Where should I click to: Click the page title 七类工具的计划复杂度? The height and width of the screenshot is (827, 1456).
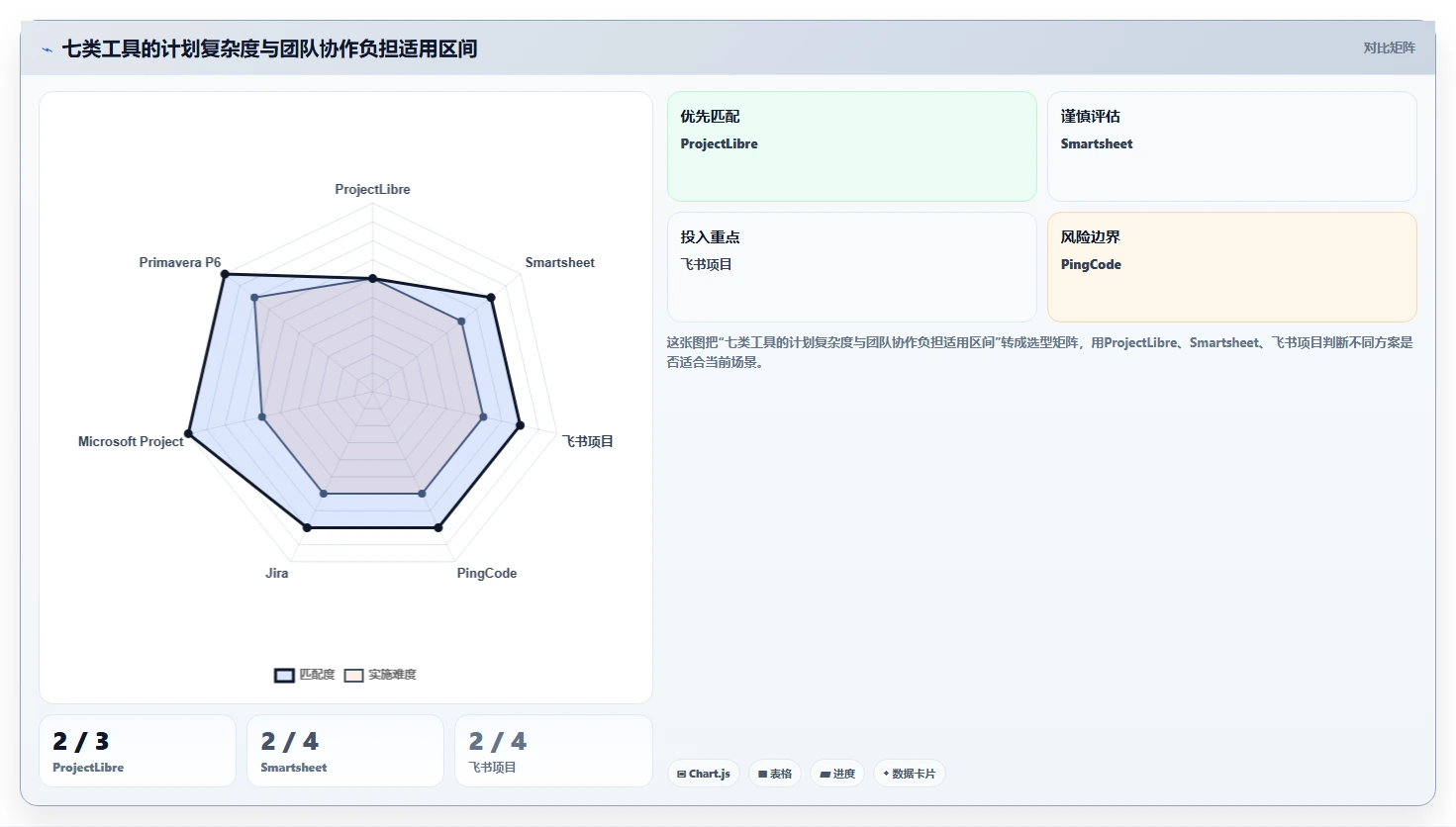coord(269,48)
